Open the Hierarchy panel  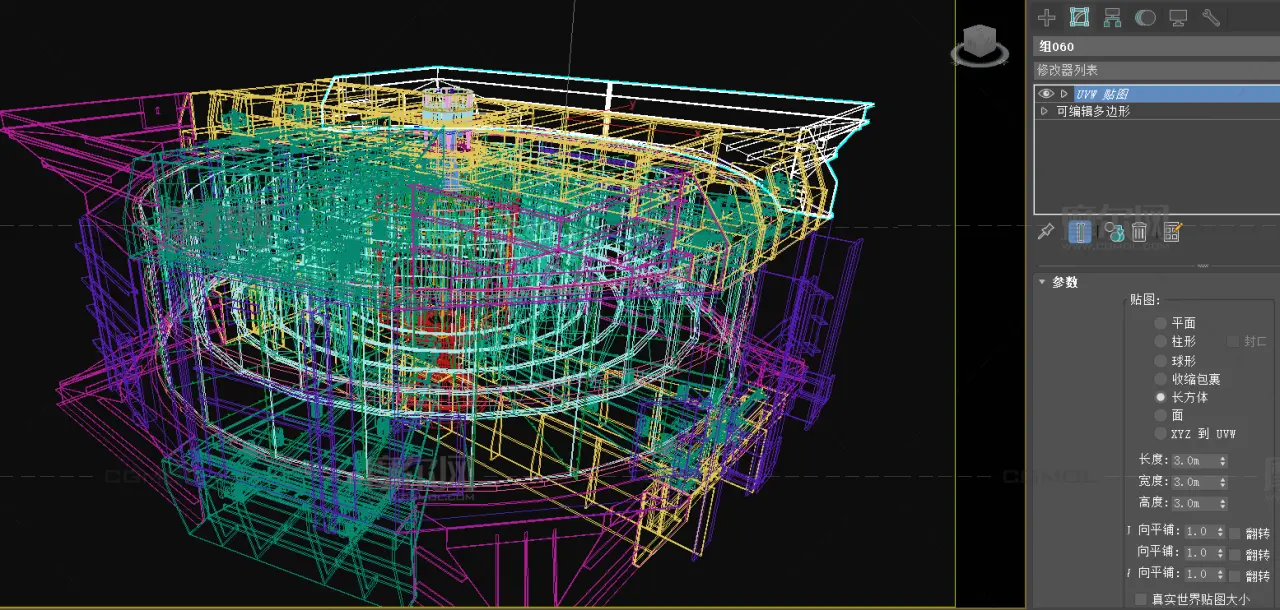pyautogui.click(x=1112, y=17)
